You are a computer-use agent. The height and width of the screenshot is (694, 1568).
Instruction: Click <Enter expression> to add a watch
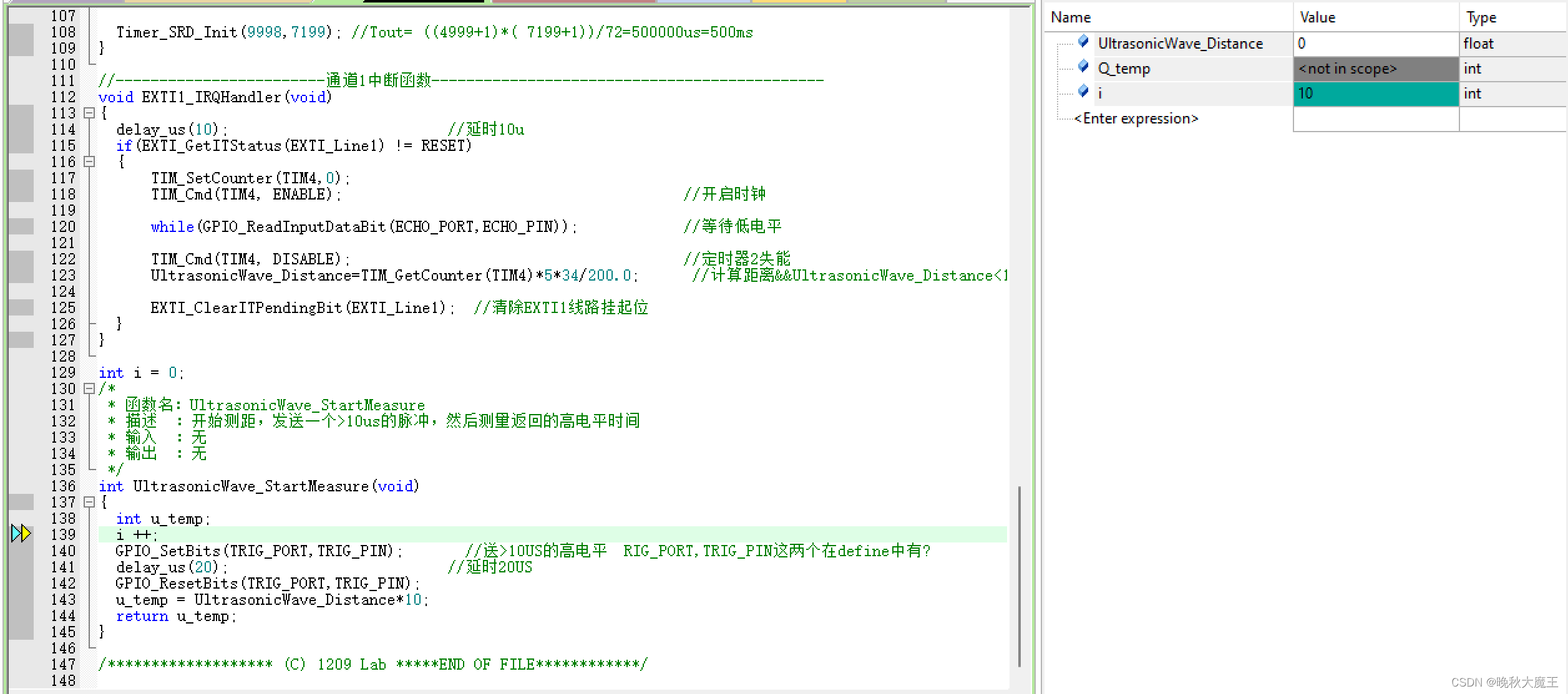tap(1136, 118)
